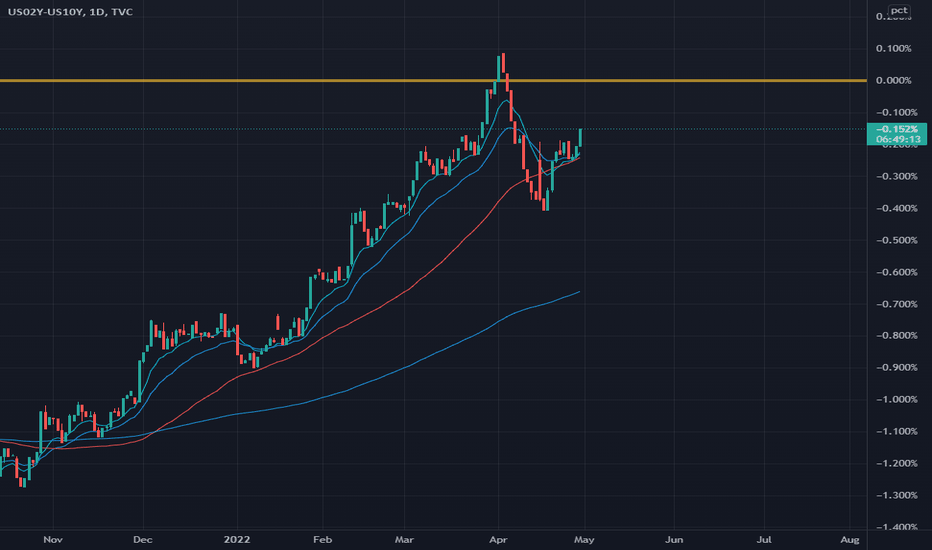
Task: Click the -1.000% price axis label
Action: (x=896, y=399)
